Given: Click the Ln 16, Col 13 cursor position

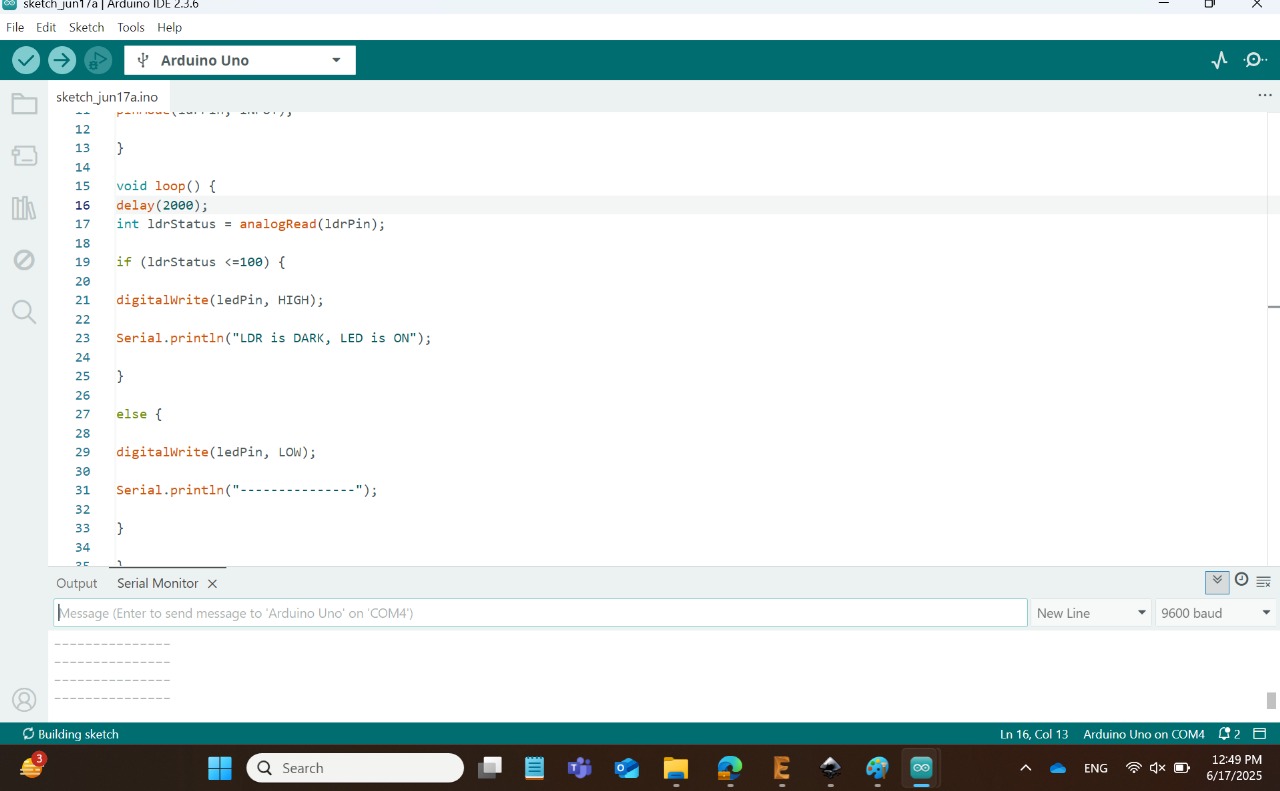Looking at the screenshot, I should coord(1034,734).
